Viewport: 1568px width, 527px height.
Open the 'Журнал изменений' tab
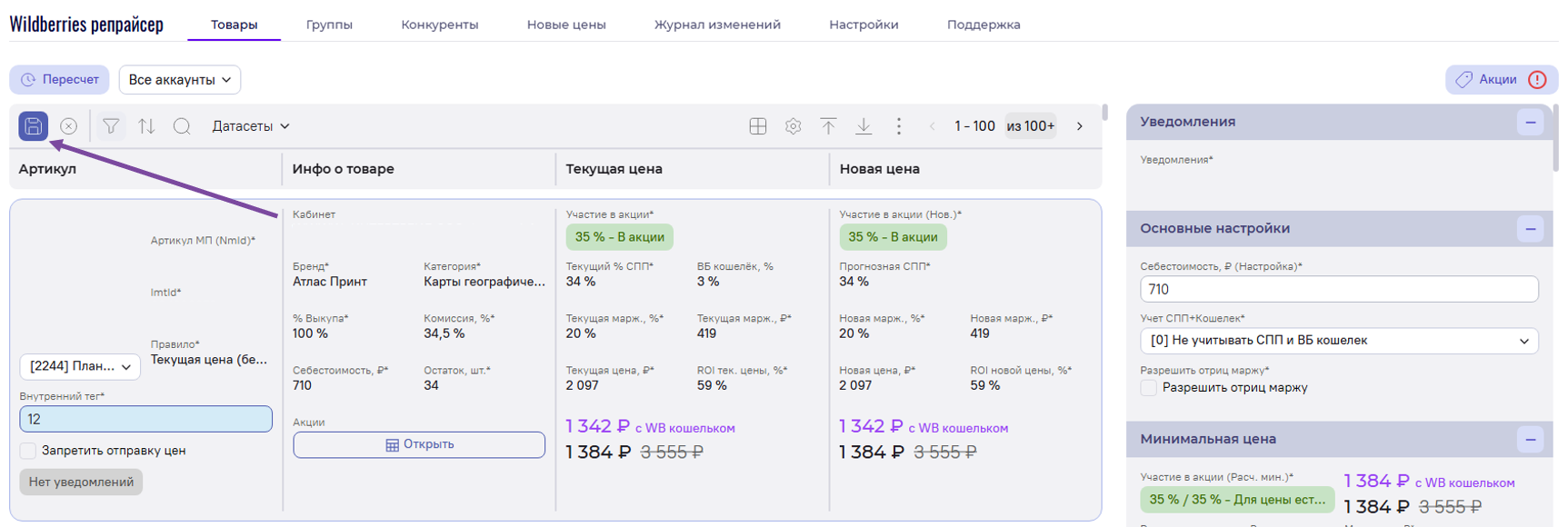click(716, 25)
